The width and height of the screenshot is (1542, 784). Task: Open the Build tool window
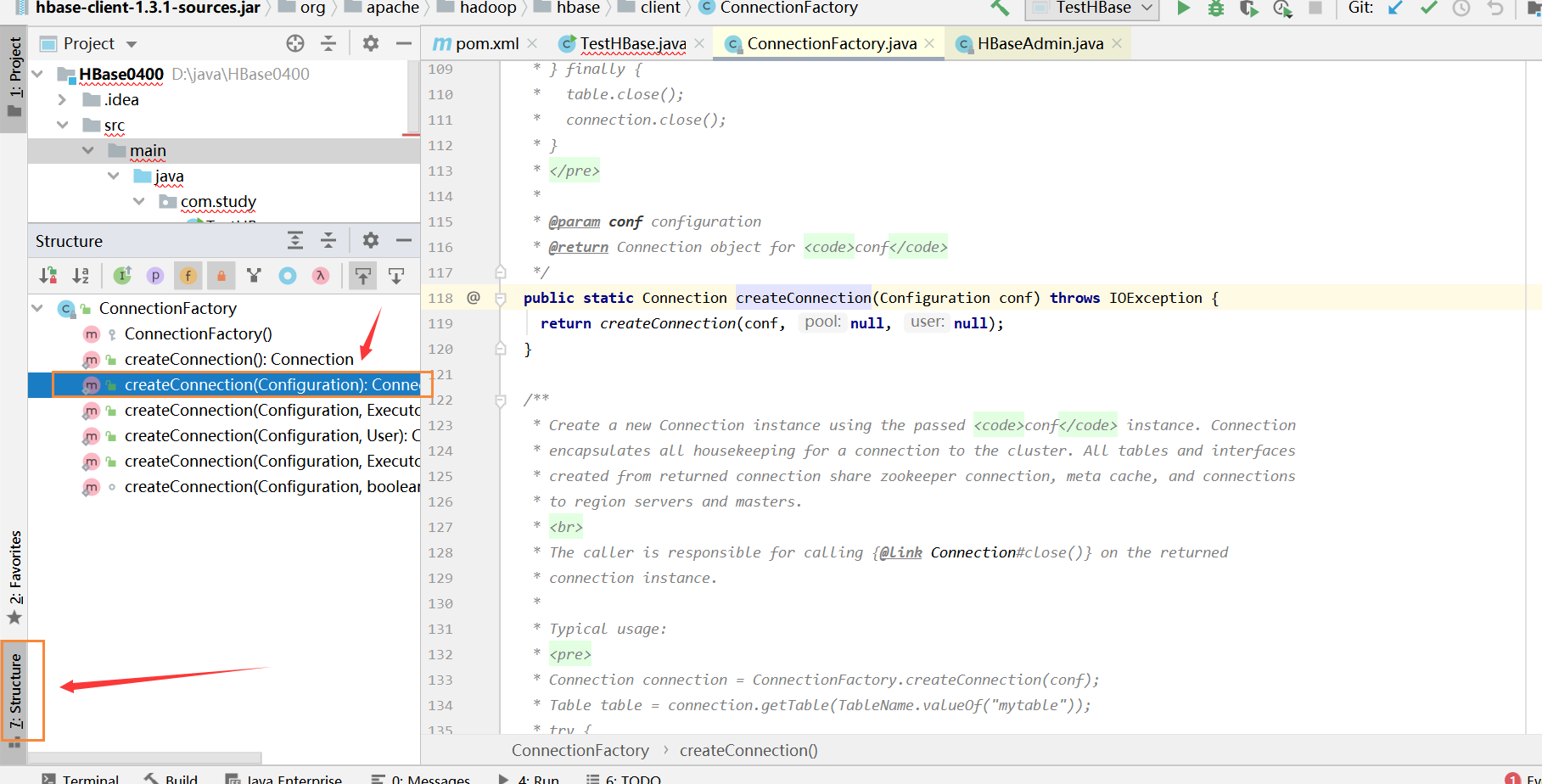point(171,779)
